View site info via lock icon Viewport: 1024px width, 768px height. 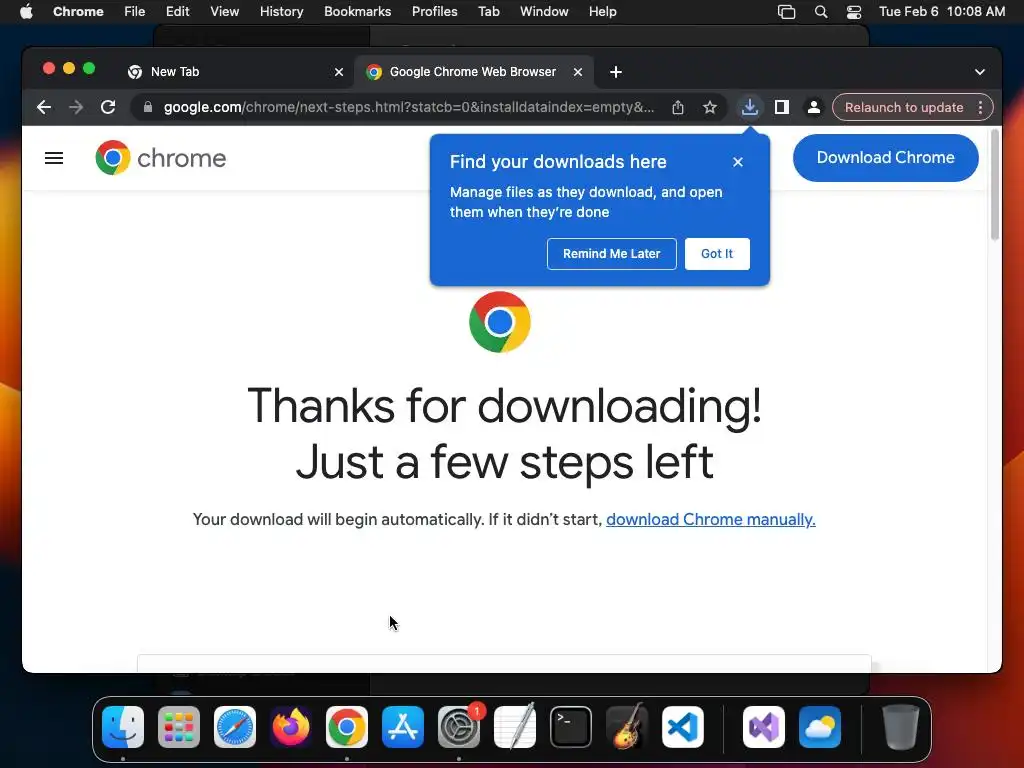[x=148, y=107]
